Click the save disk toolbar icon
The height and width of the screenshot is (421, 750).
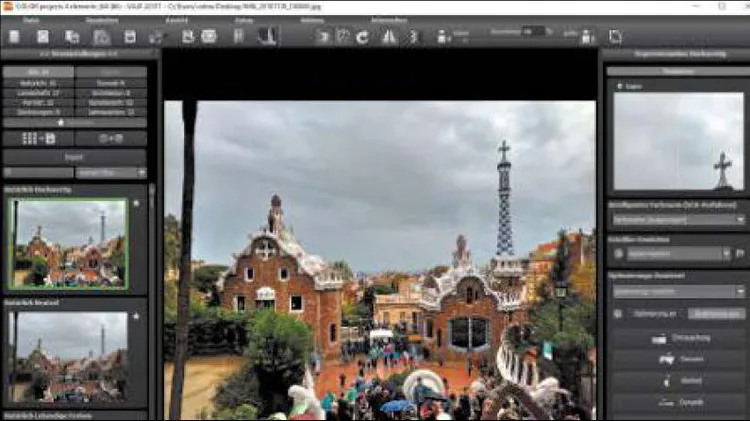pyautogui.click(x=130, y=37)
